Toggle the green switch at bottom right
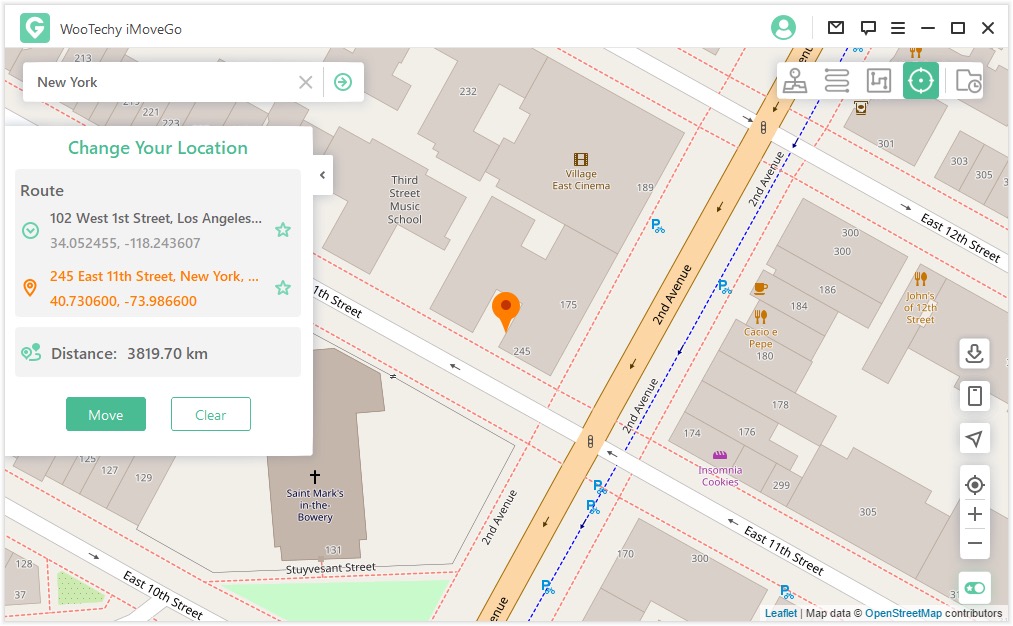Screen dimensions: 1013x626 (975, 588)
